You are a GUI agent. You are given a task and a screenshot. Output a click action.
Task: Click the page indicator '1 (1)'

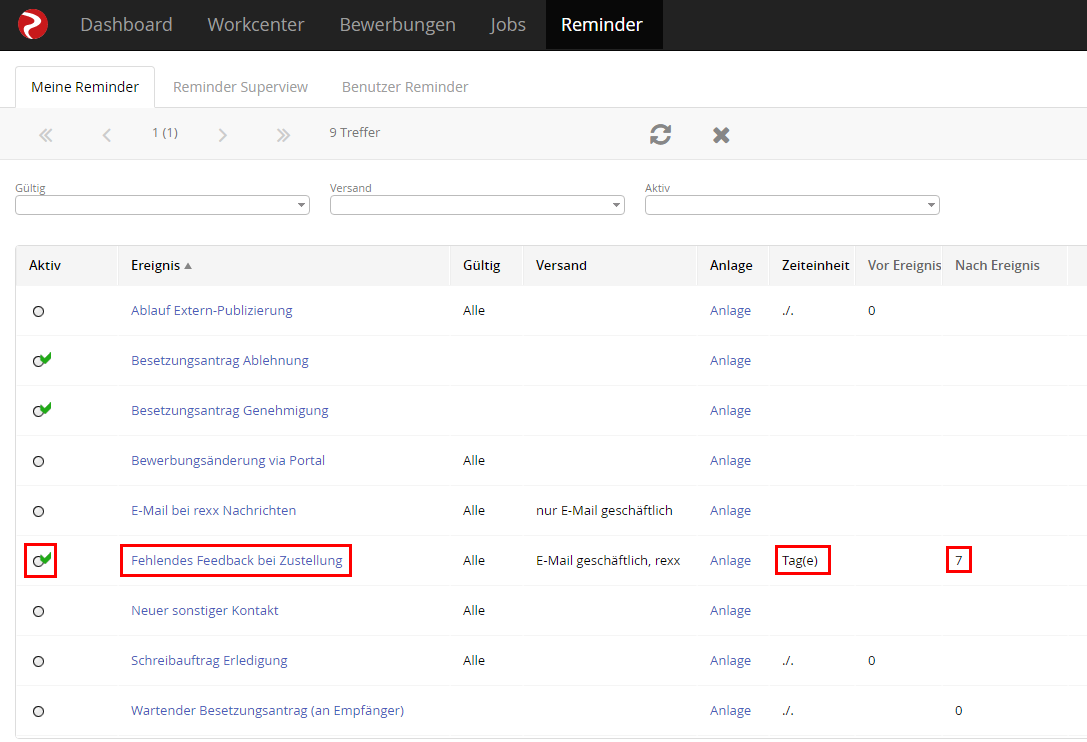[165, 132]
